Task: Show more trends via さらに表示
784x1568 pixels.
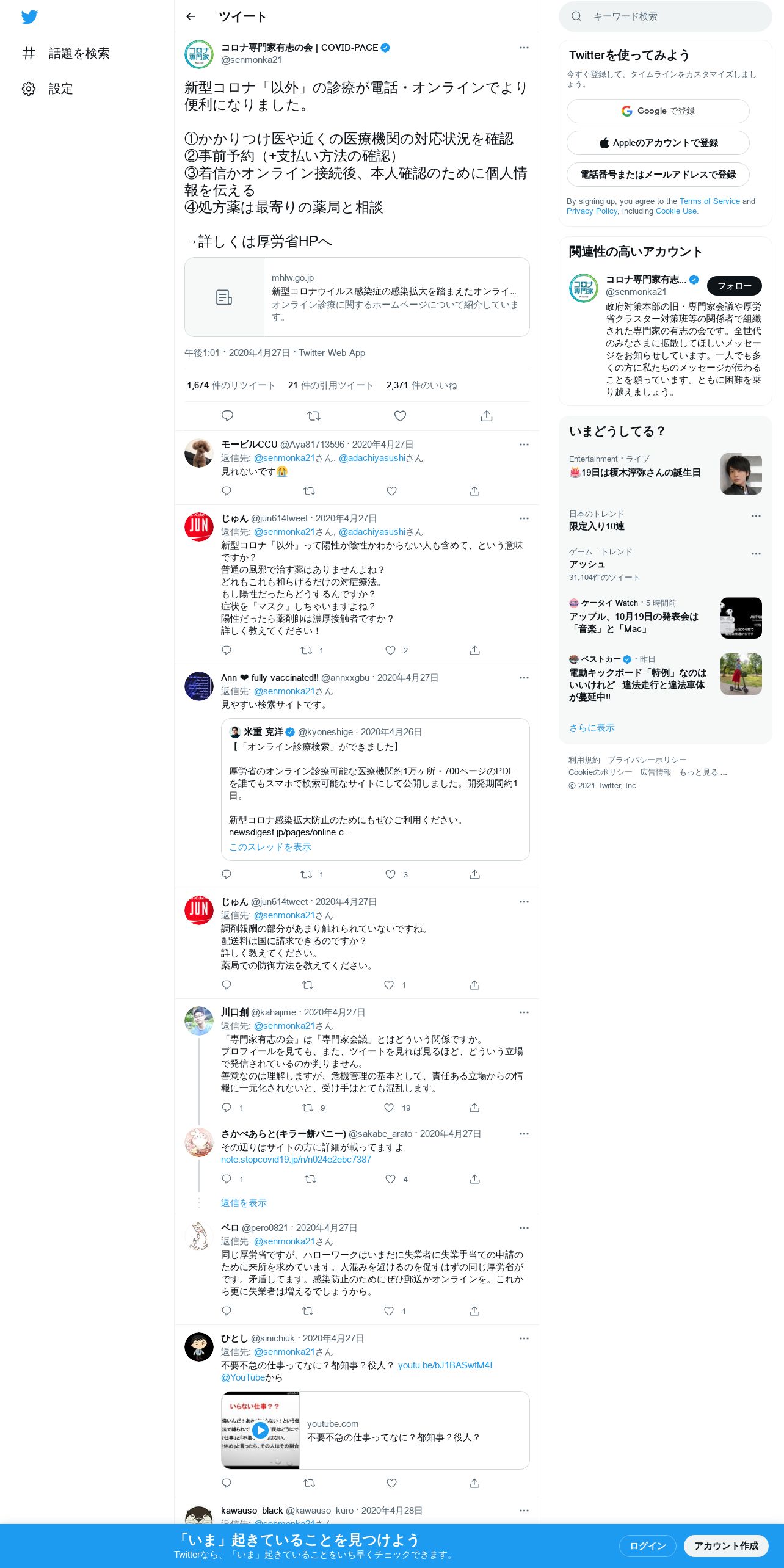Action: pos(592,728)
